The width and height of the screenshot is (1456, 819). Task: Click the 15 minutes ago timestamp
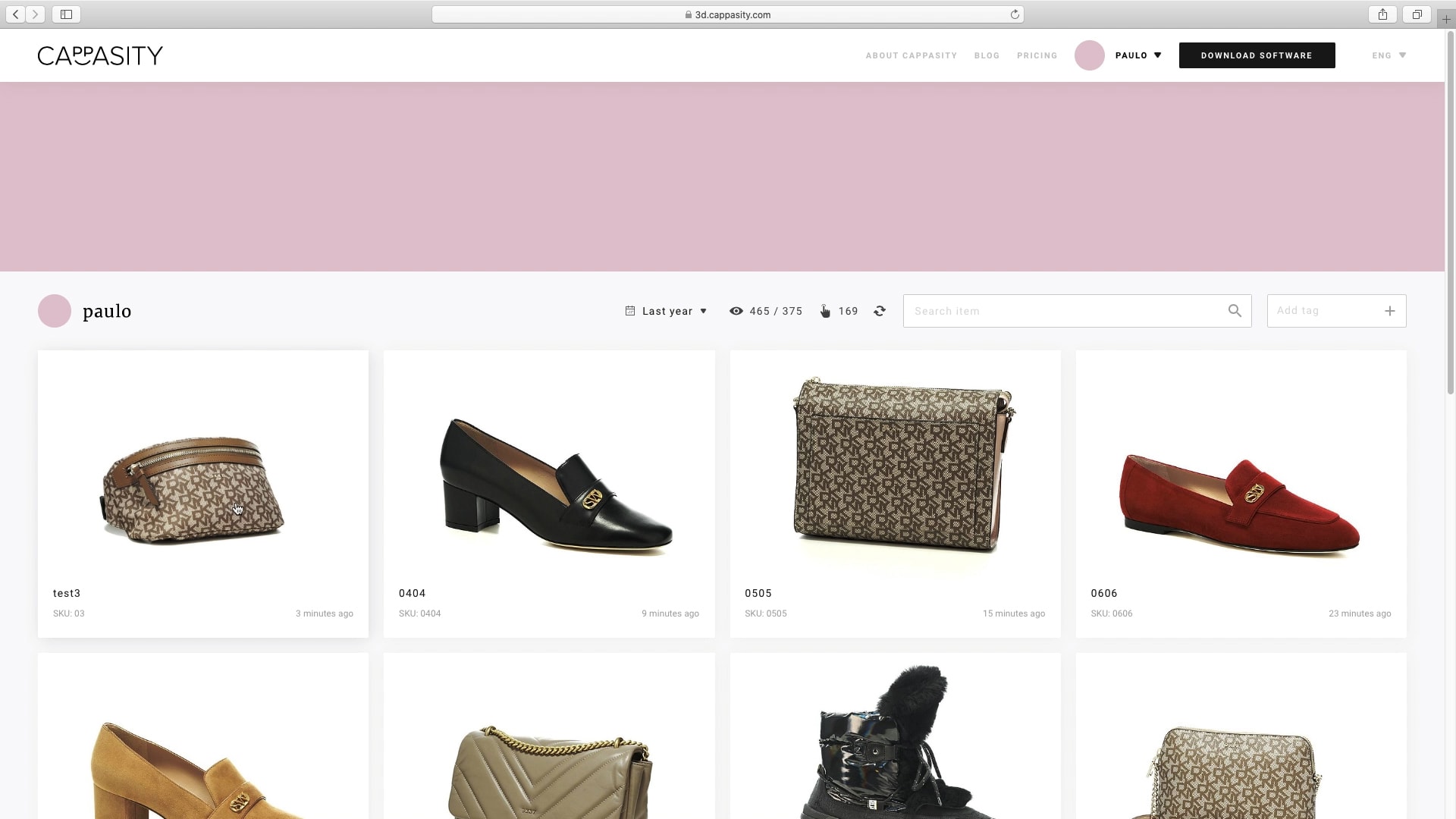click(1014, 613)
